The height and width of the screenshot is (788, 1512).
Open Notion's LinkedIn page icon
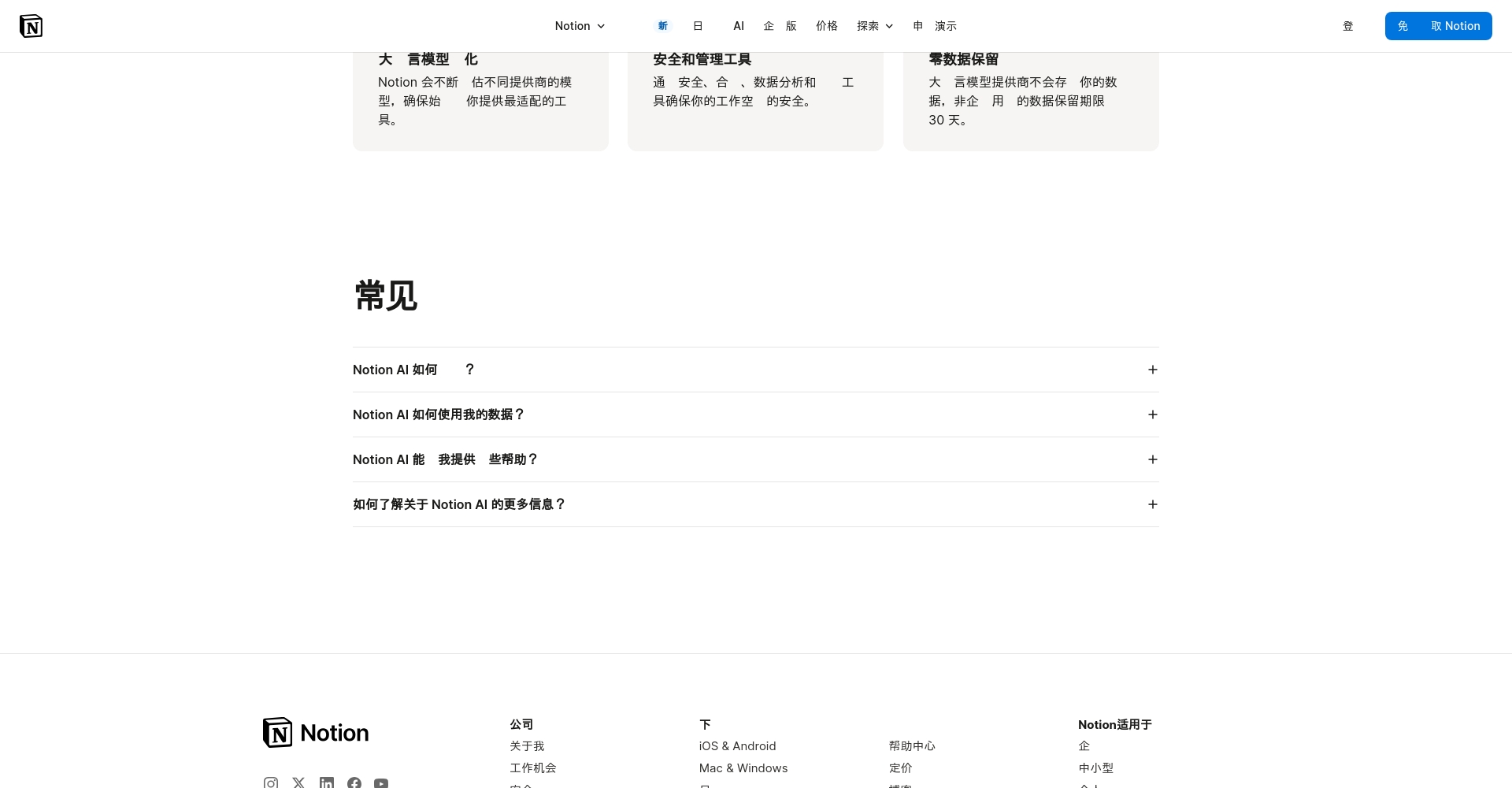point(327,783)
